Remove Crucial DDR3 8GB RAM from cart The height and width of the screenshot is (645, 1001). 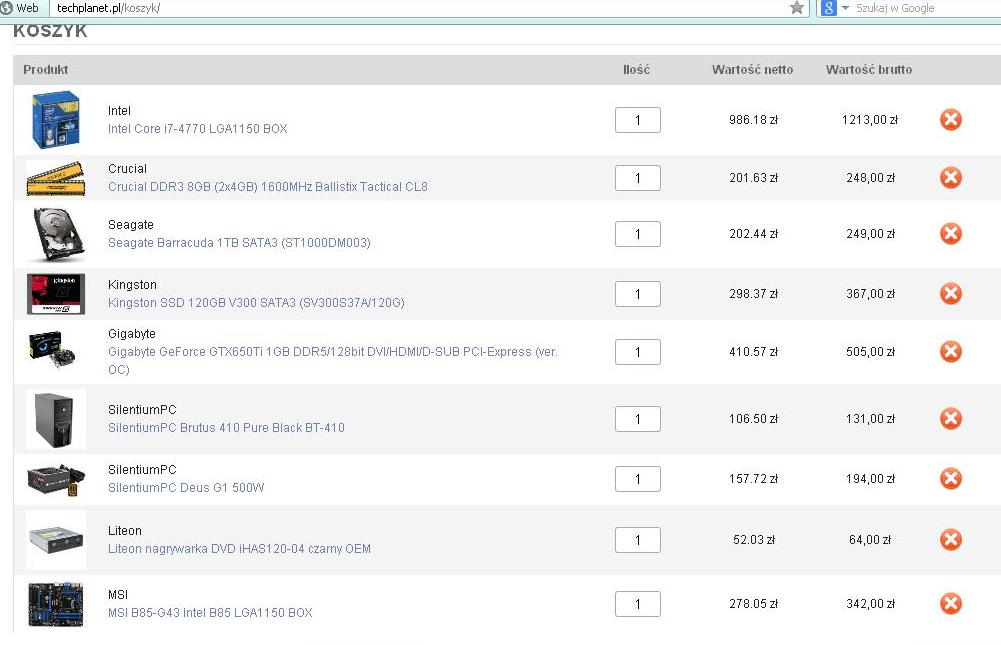click(x=951, y=178)
